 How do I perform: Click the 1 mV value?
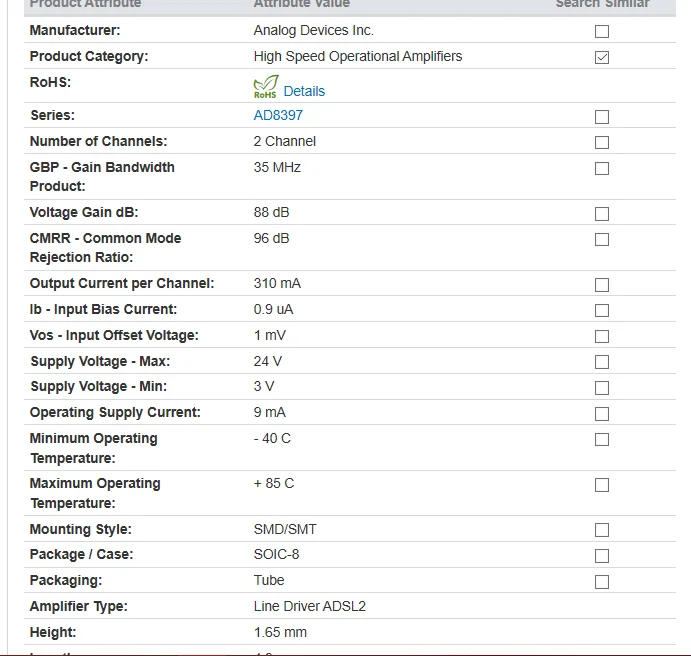click(270, 335)
